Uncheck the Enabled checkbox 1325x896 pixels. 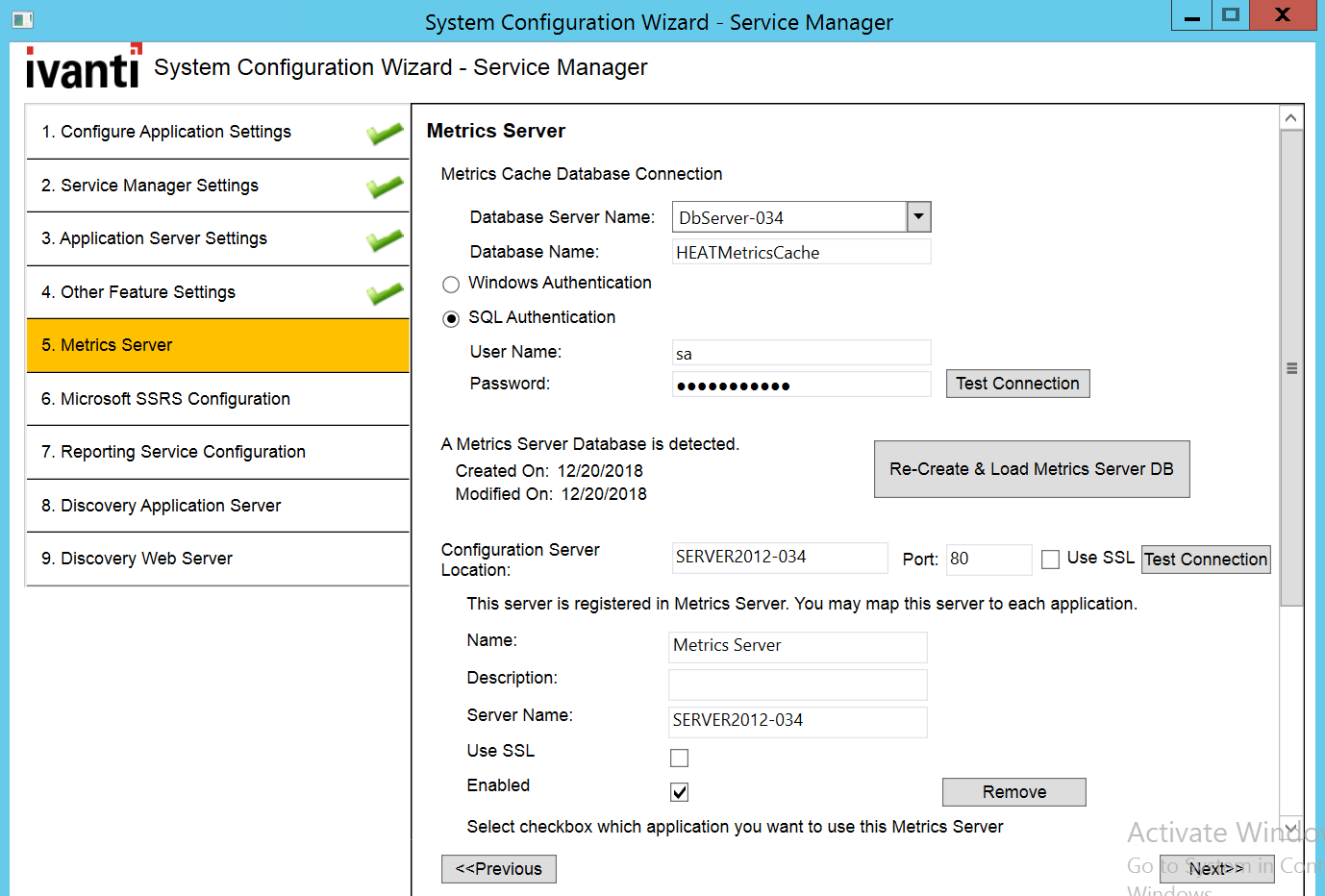pyautogui.click(x=679, y=791)
